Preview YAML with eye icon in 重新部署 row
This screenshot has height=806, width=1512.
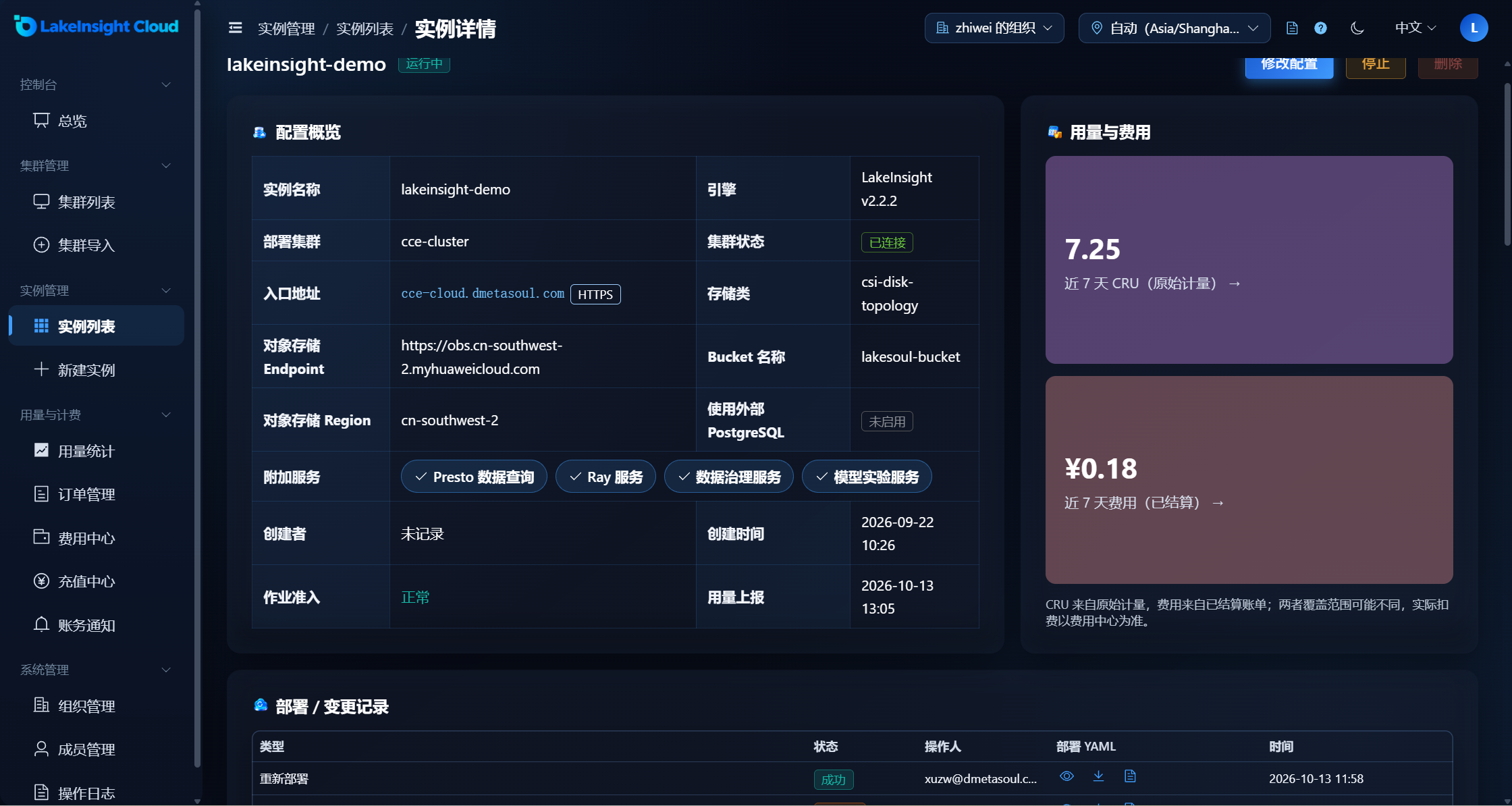coord(1066,776)
